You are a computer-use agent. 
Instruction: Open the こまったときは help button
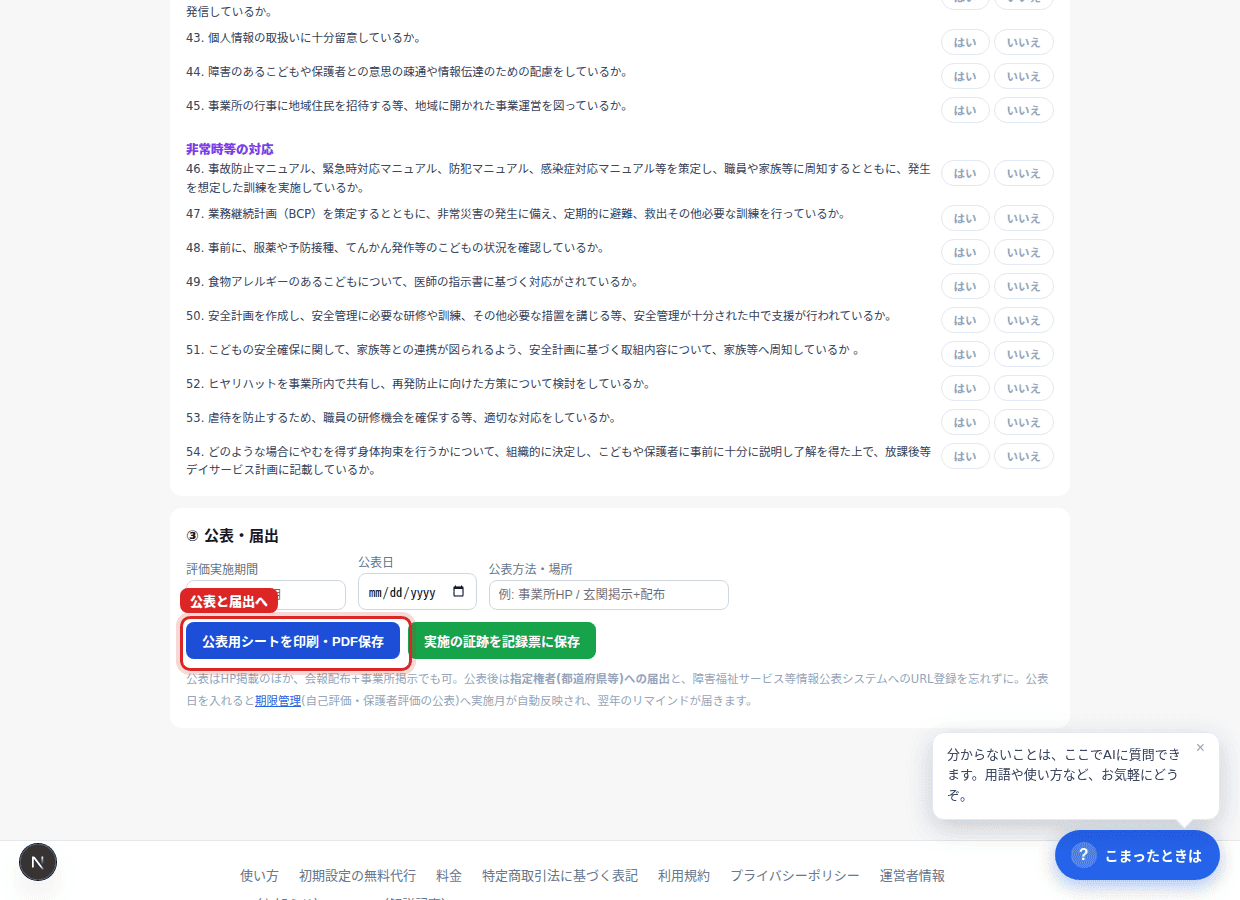click(x=1137, y=855)
